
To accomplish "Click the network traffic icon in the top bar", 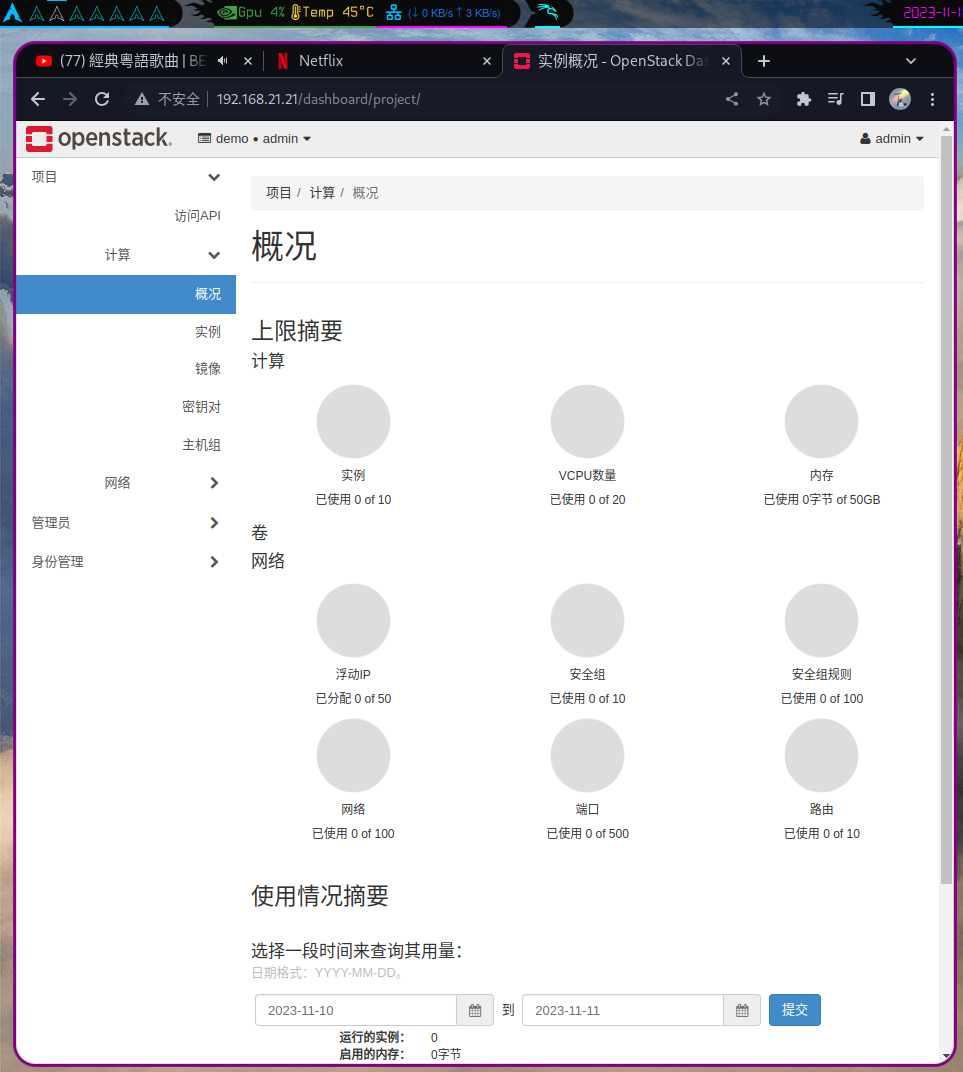I will [x=395, y=14].
